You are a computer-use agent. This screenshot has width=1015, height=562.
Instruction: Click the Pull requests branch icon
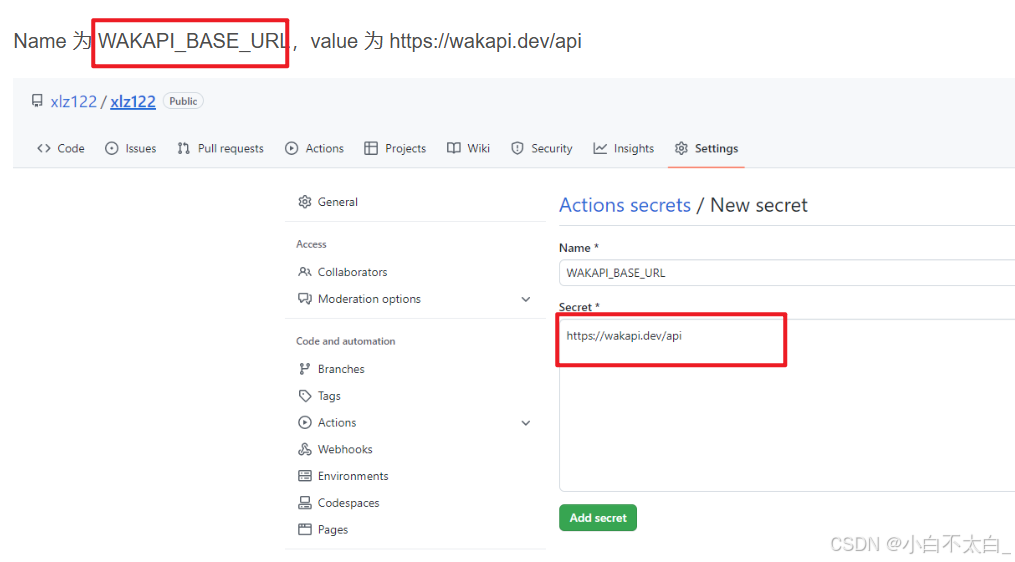coord(184,148)
